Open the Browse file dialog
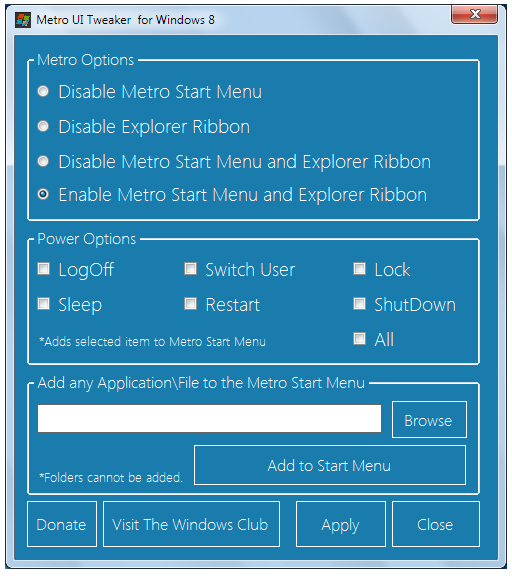 tap(429, 420)
